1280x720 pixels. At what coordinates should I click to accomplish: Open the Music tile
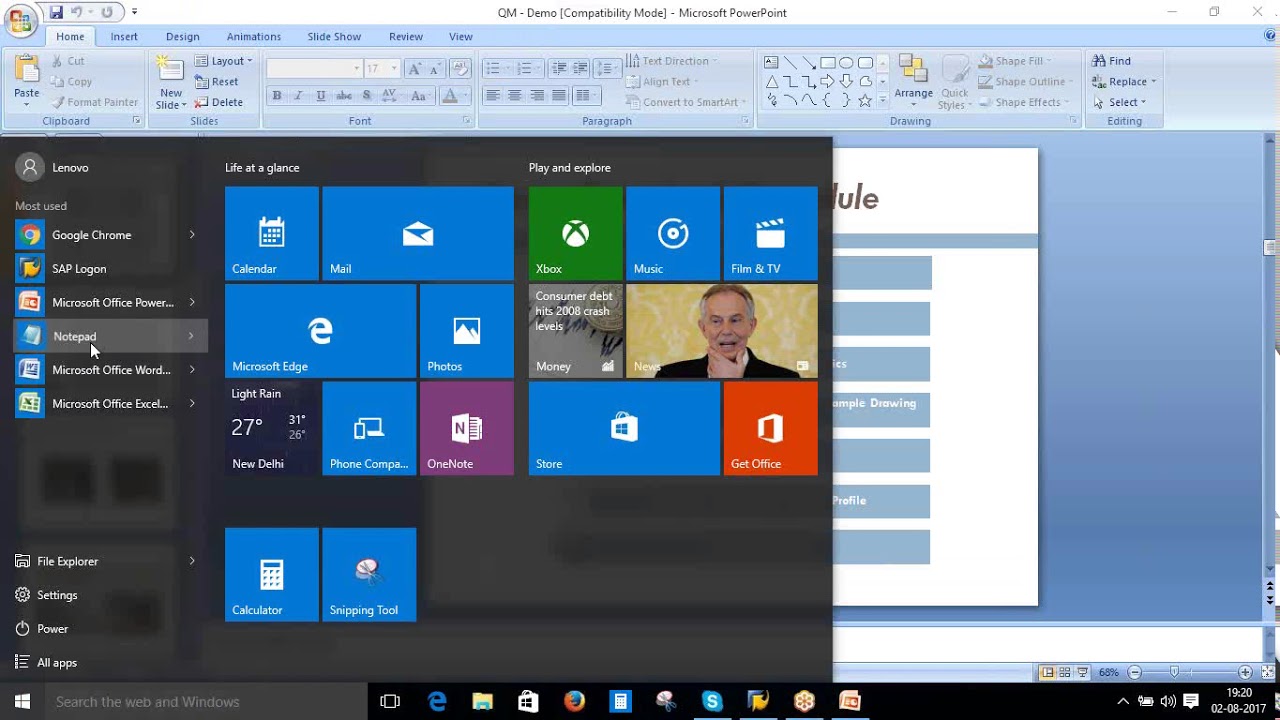673,233
